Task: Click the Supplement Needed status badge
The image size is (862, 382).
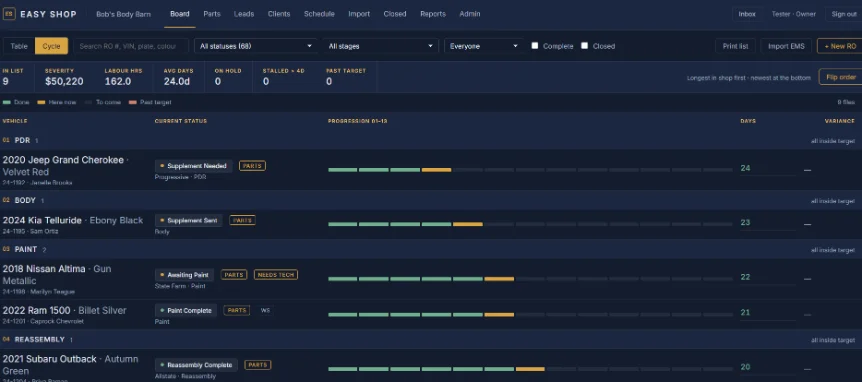Action: tap(194, 165)
